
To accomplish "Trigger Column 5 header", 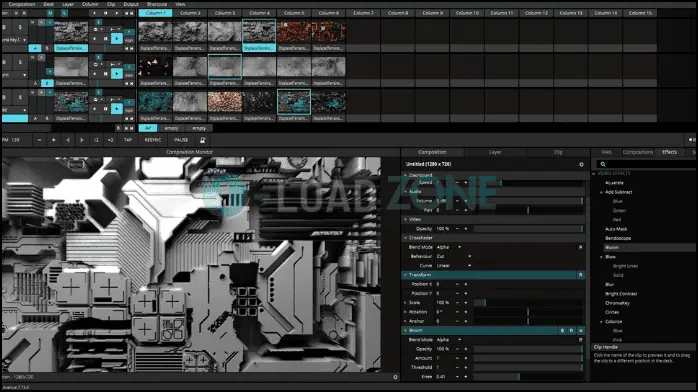I will [294, 13].
